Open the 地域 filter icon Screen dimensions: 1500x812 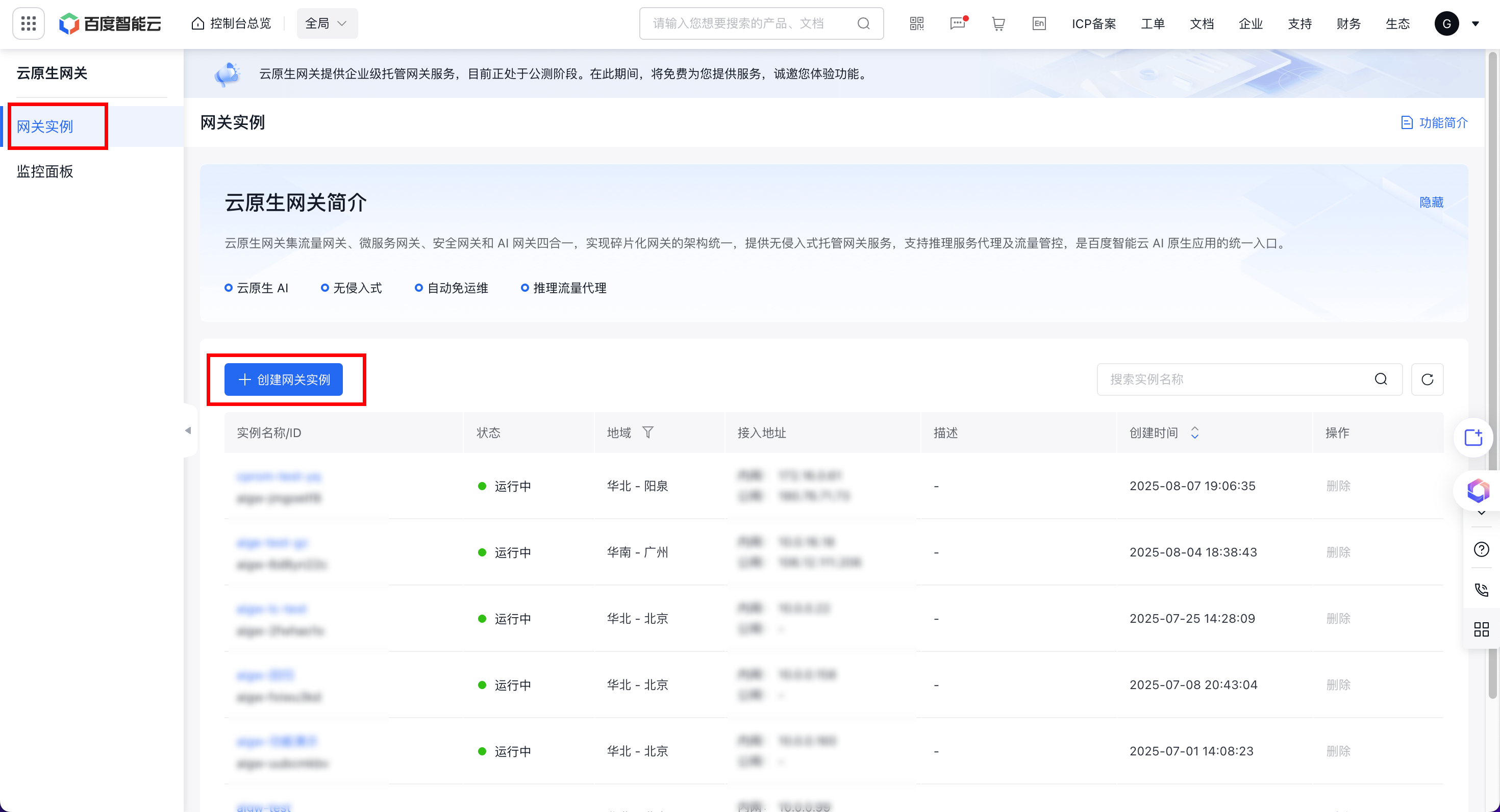pos(647,433)
